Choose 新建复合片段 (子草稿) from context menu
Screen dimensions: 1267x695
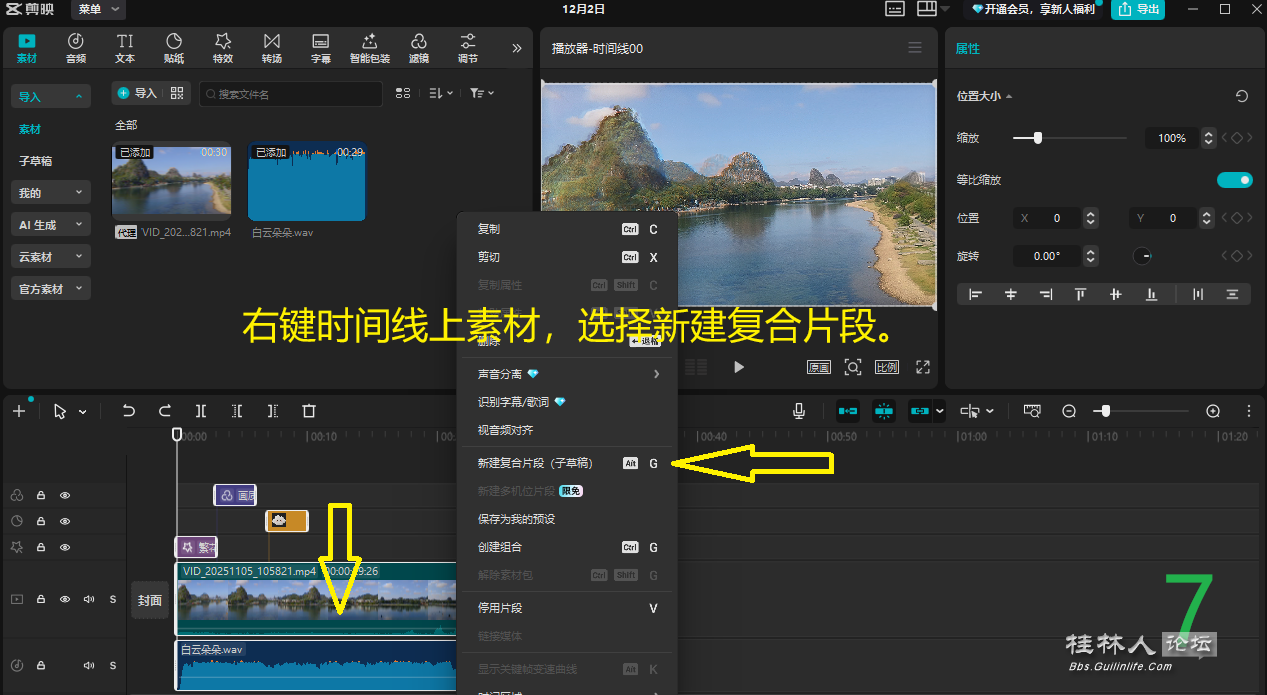coord(535,463)
